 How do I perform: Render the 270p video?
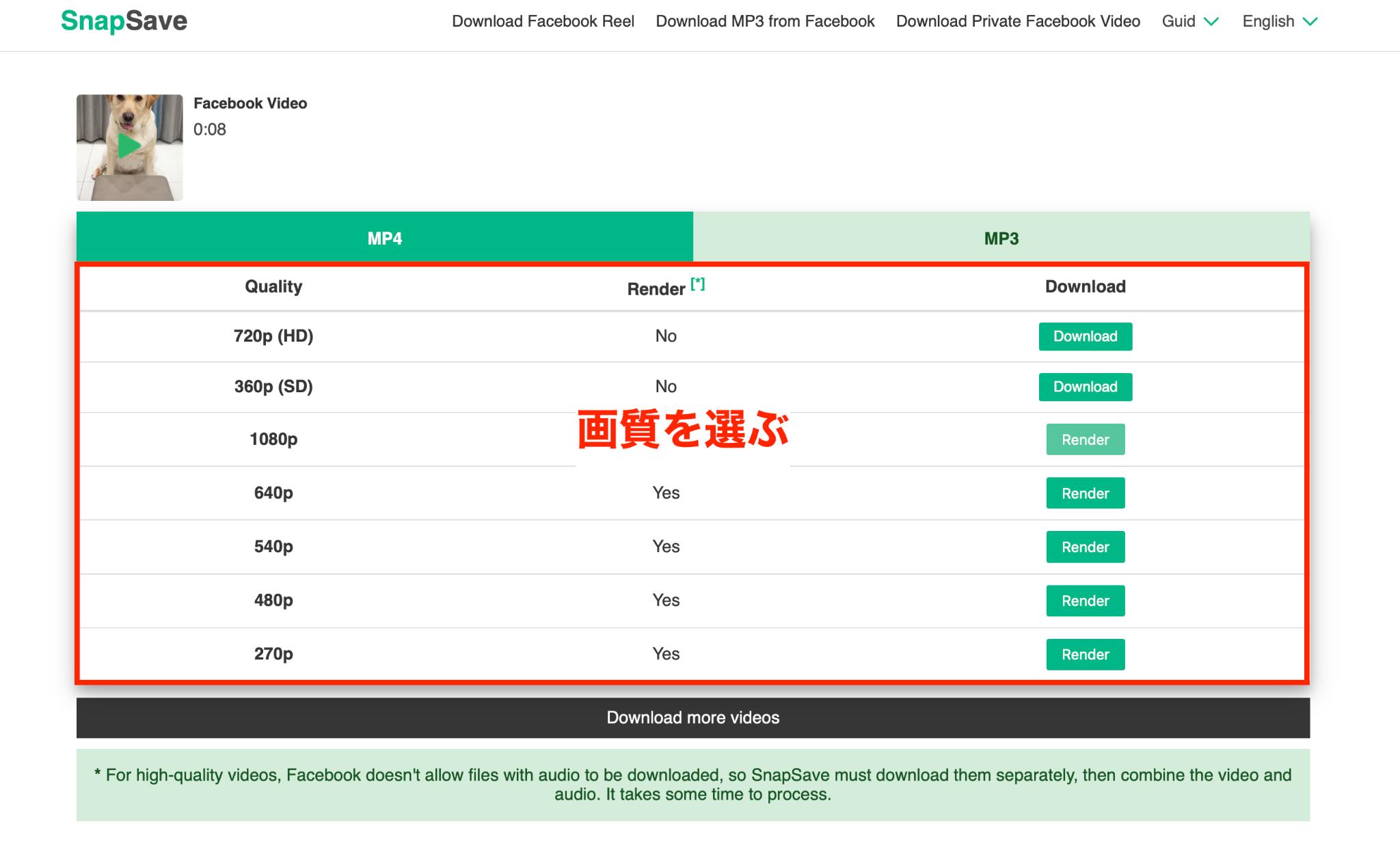(x=1086, y=654)
